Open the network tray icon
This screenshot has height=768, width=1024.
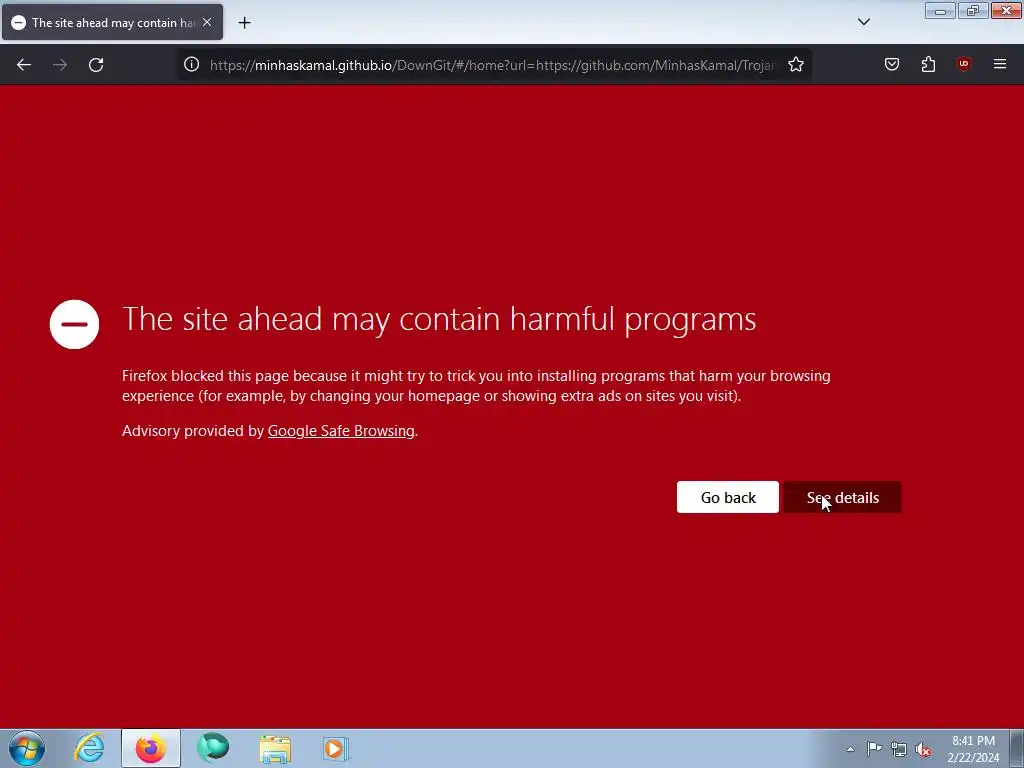[899, 749]
